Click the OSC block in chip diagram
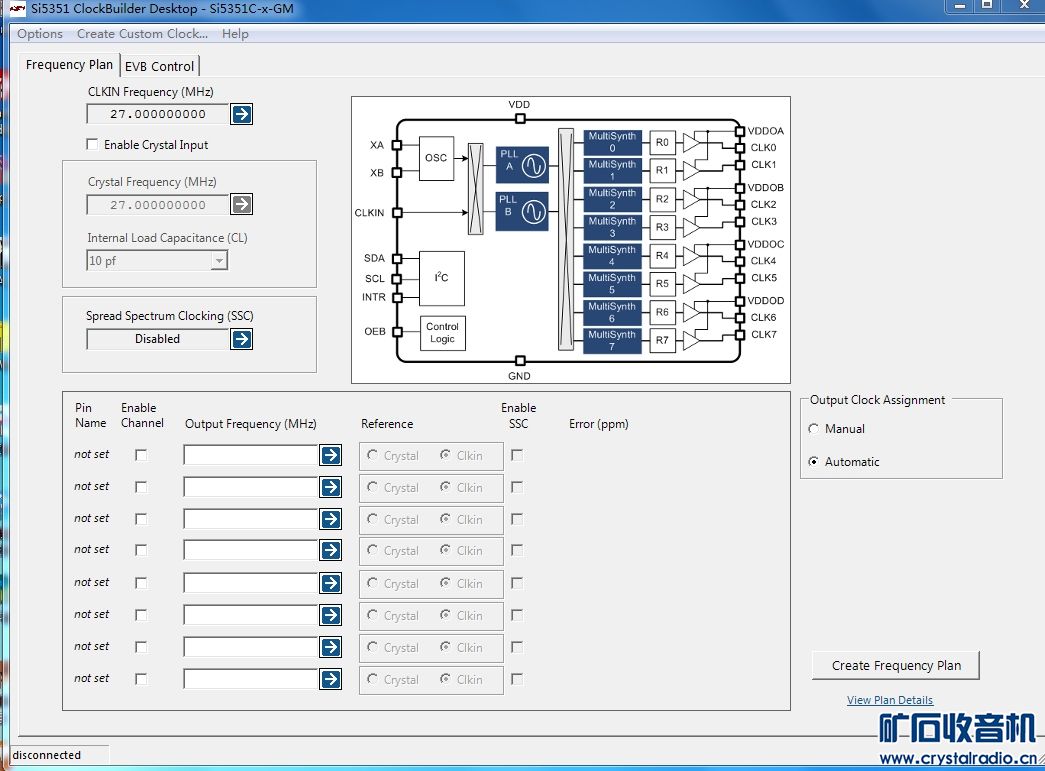Screen dimensions: 1045x771 (x=436, y=158)
